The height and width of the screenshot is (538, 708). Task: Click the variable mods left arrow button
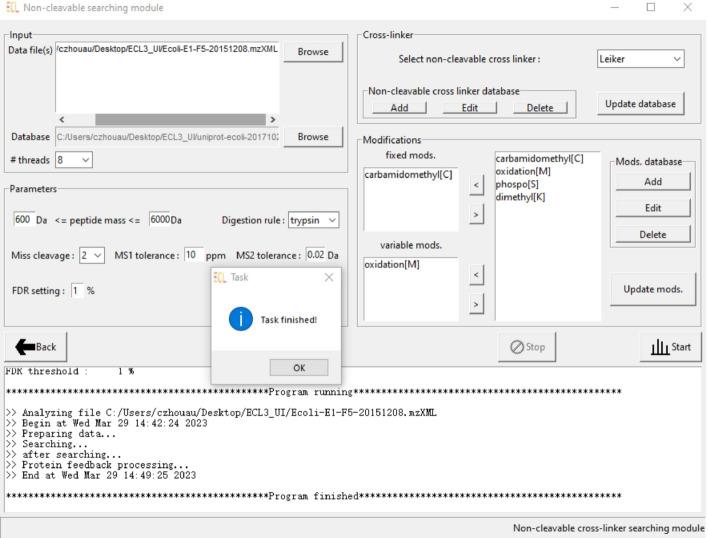click(x=476, y=273)
